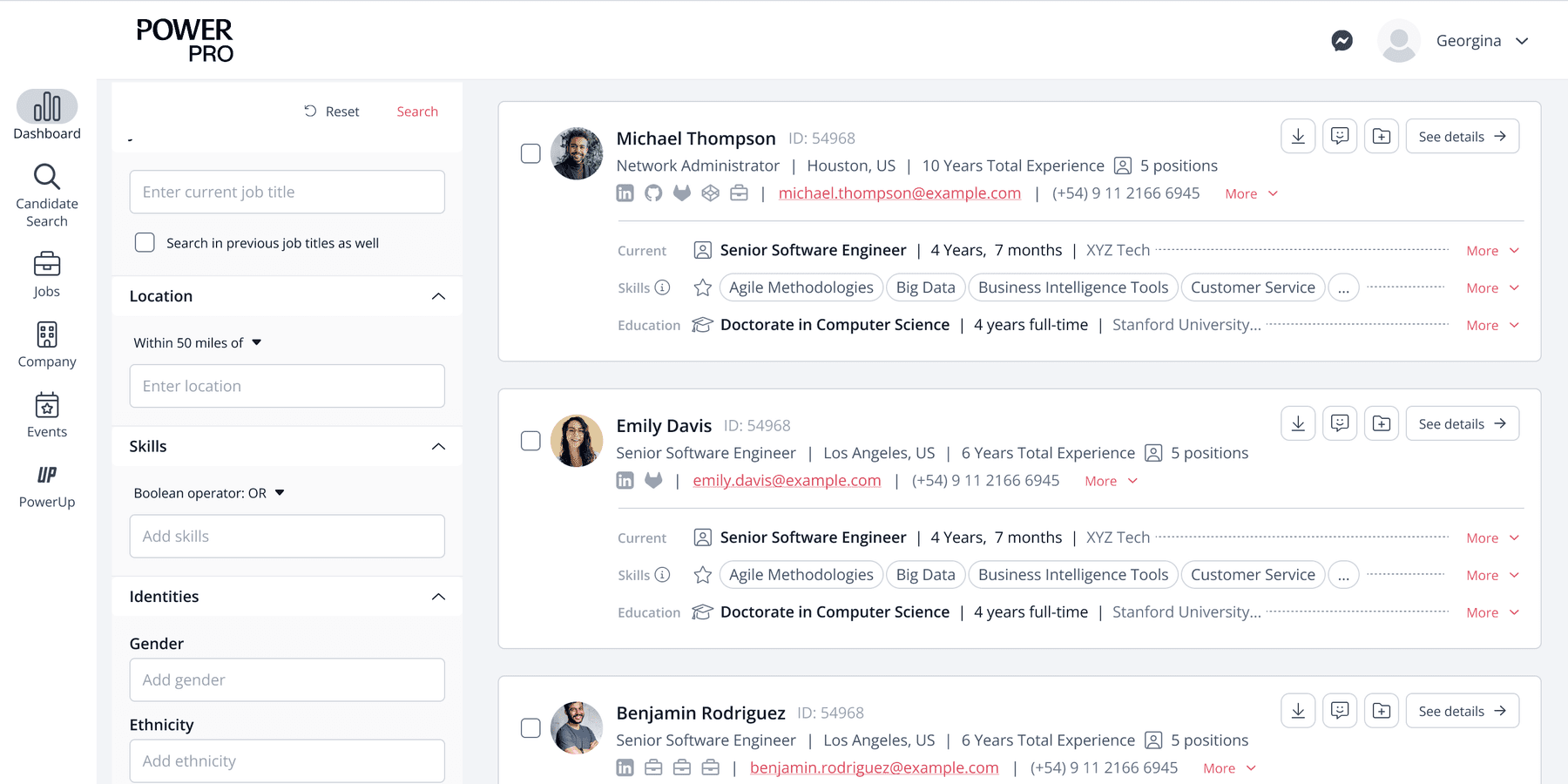Open Michael Thompson's briefcase portfolio icon
This screenshot has height=784, width=1568.
[739, 193]
